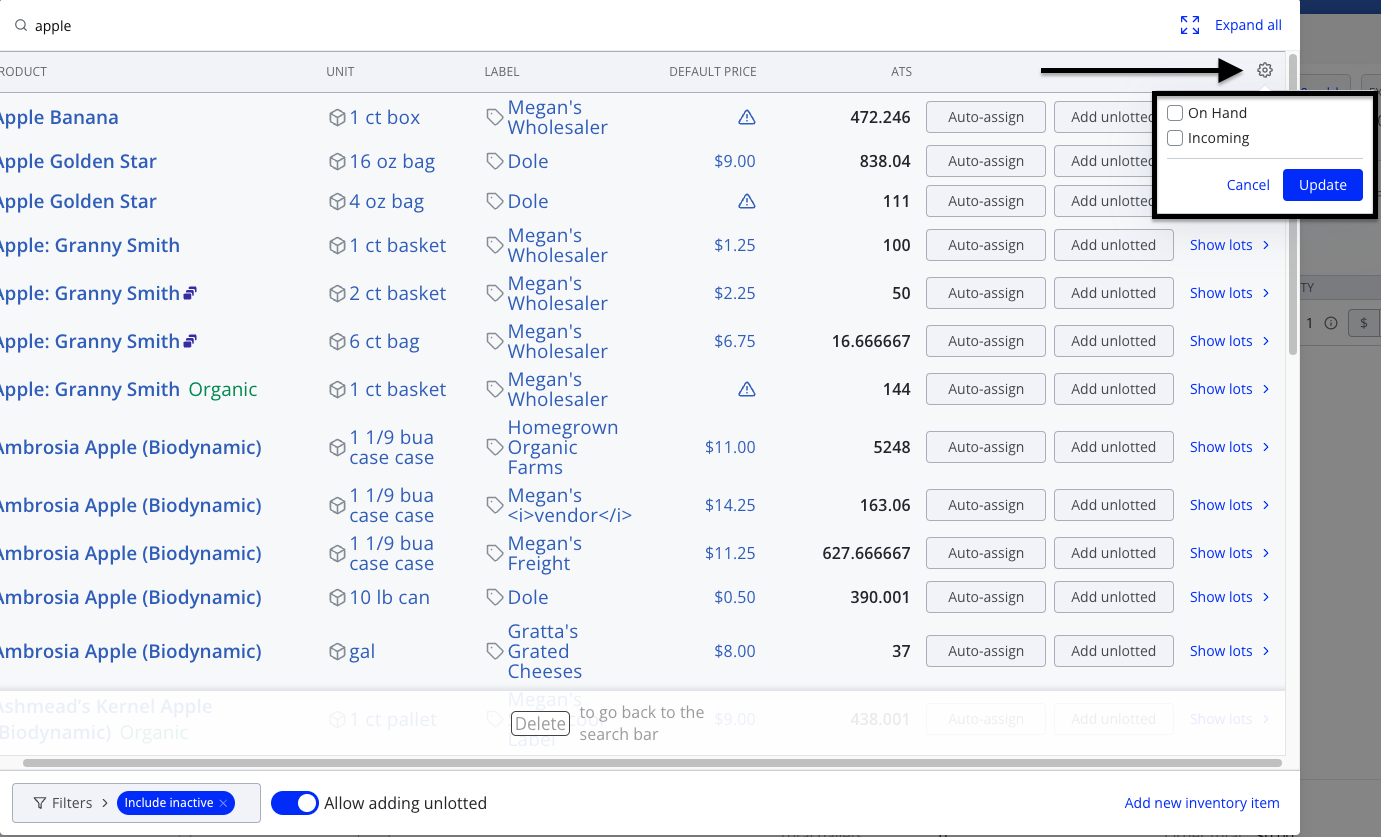The width and height of the screenshot is (1381, 837).
Task: Click tag icon for Gratta's Grated Cheeses
Action: pos(495,651)
